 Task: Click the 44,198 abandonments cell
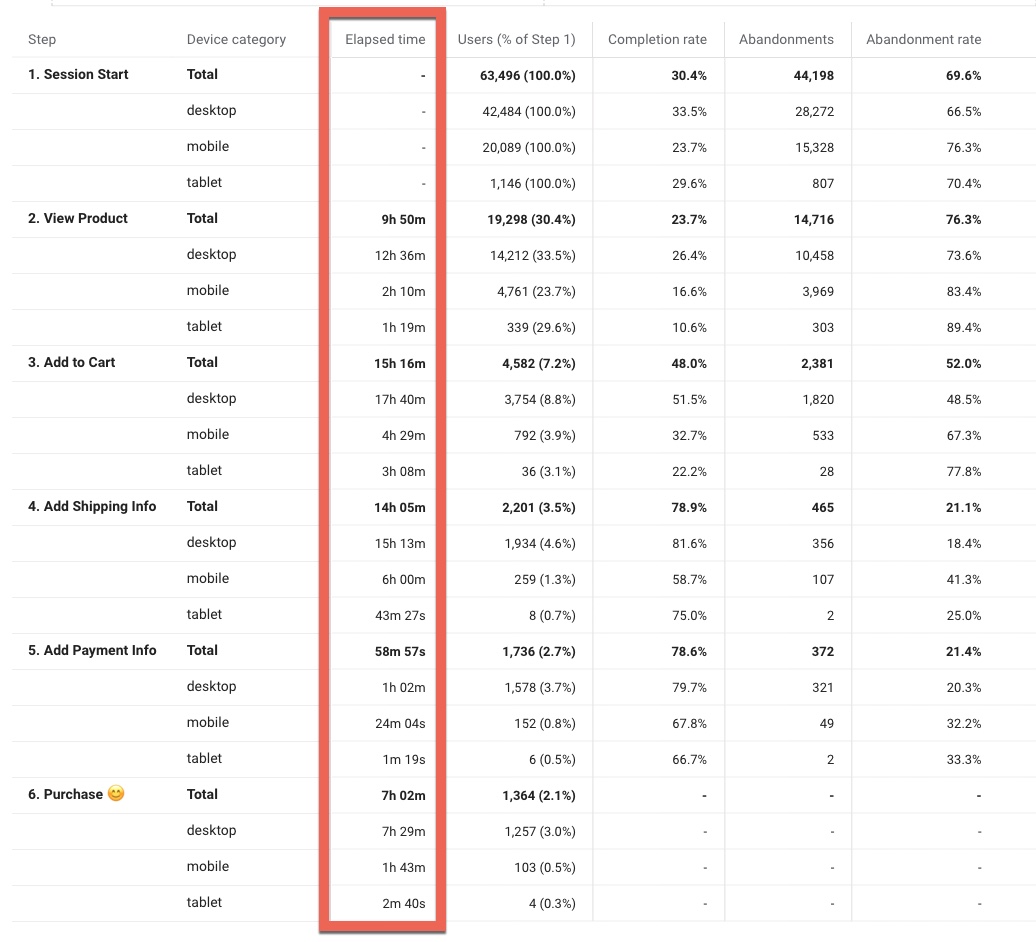point(813,76)
